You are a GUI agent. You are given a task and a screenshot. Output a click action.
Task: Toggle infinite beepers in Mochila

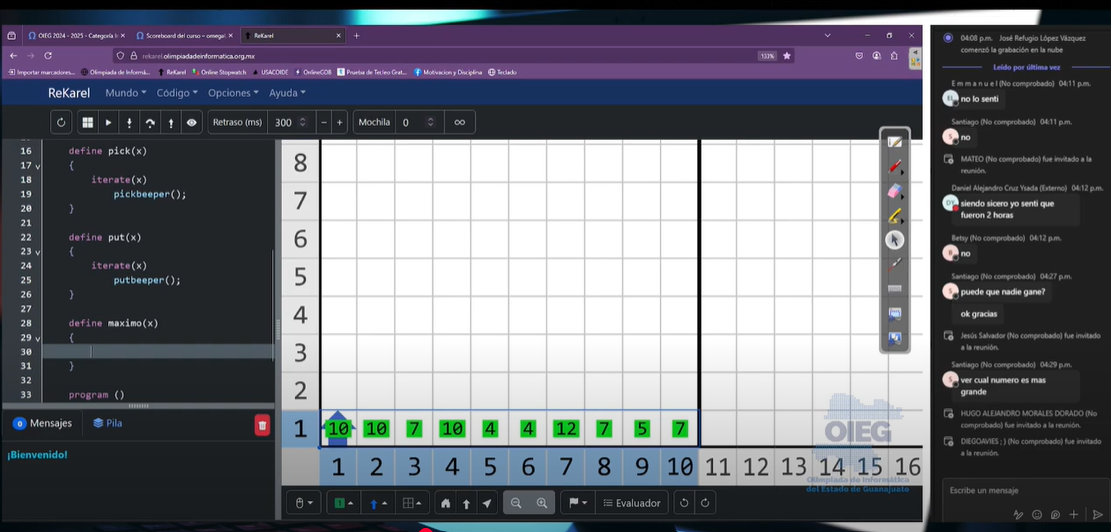[460, 122]
